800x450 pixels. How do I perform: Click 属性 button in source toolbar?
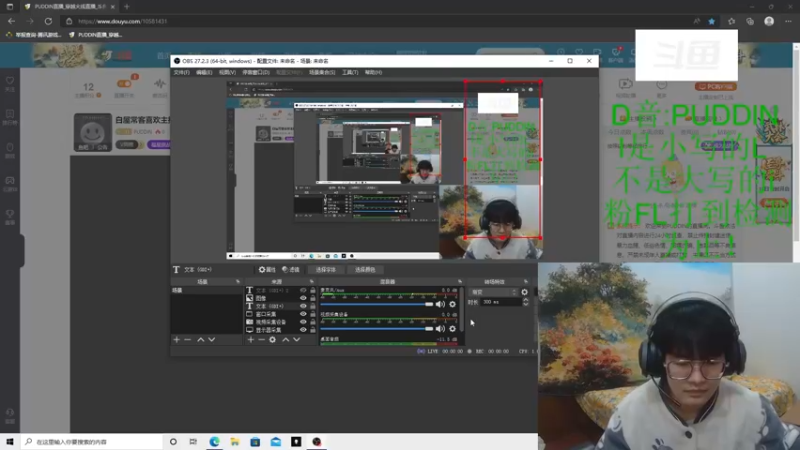[267, 269]
